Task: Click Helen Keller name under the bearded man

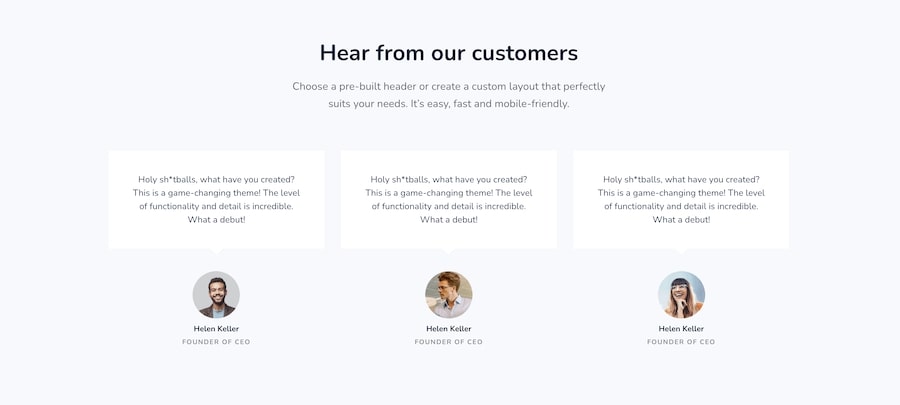Action: point(216,329)
